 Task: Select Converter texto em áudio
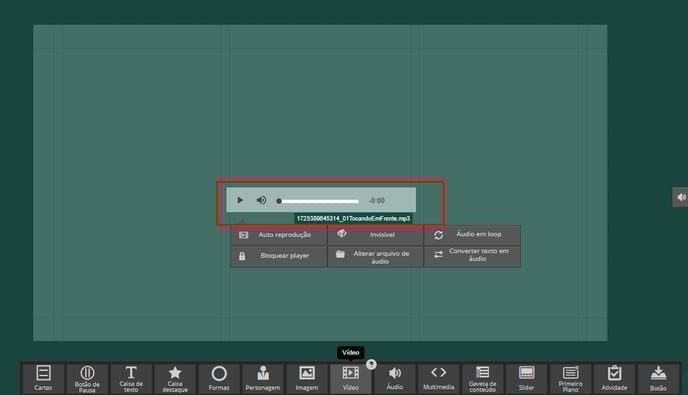472,256
